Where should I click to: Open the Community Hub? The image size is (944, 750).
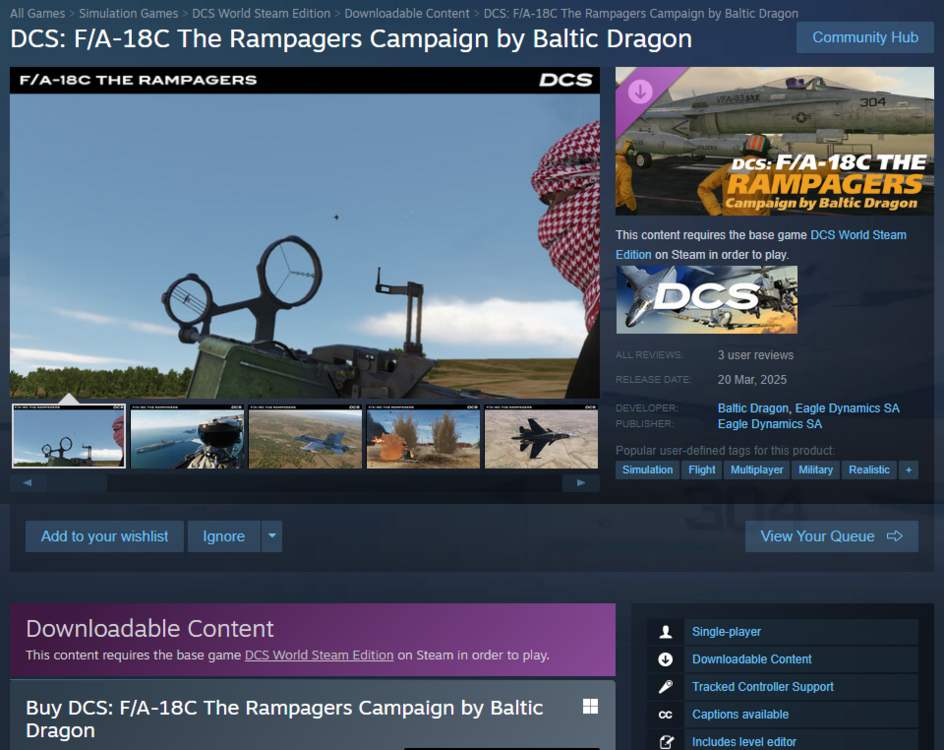865,37
